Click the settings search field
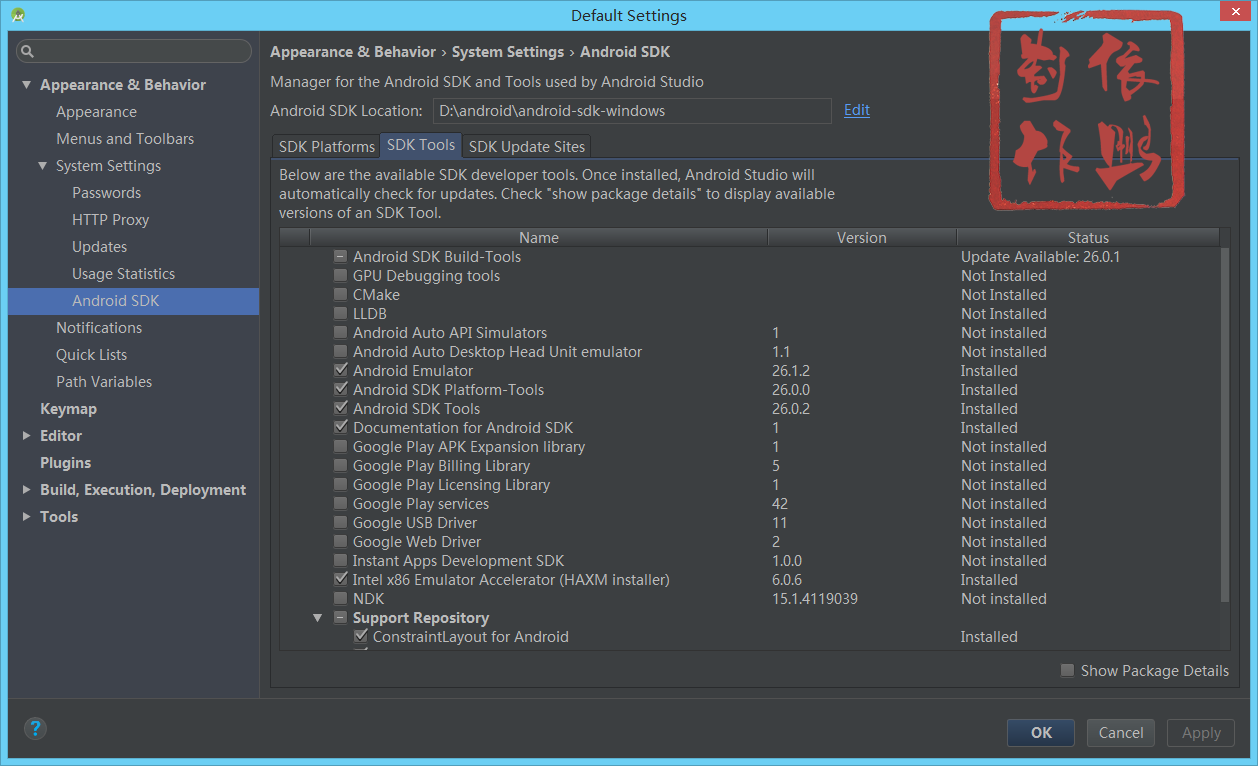Image resolution: width=1258 pixels, height=766 pixels. click(134, 51)
